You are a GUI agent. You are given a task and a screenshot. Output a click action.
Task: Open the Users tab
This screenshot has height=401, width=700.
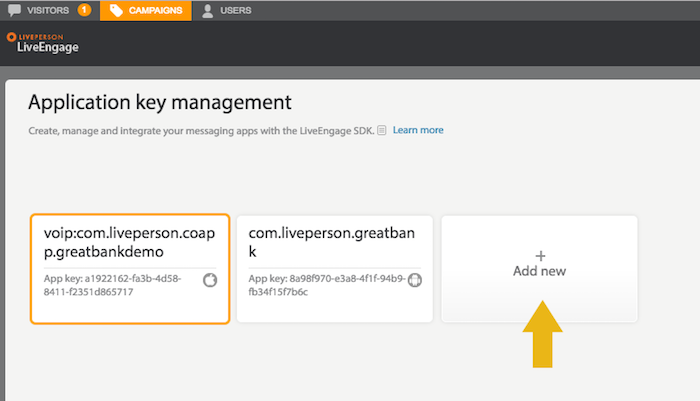coord(226,10)
